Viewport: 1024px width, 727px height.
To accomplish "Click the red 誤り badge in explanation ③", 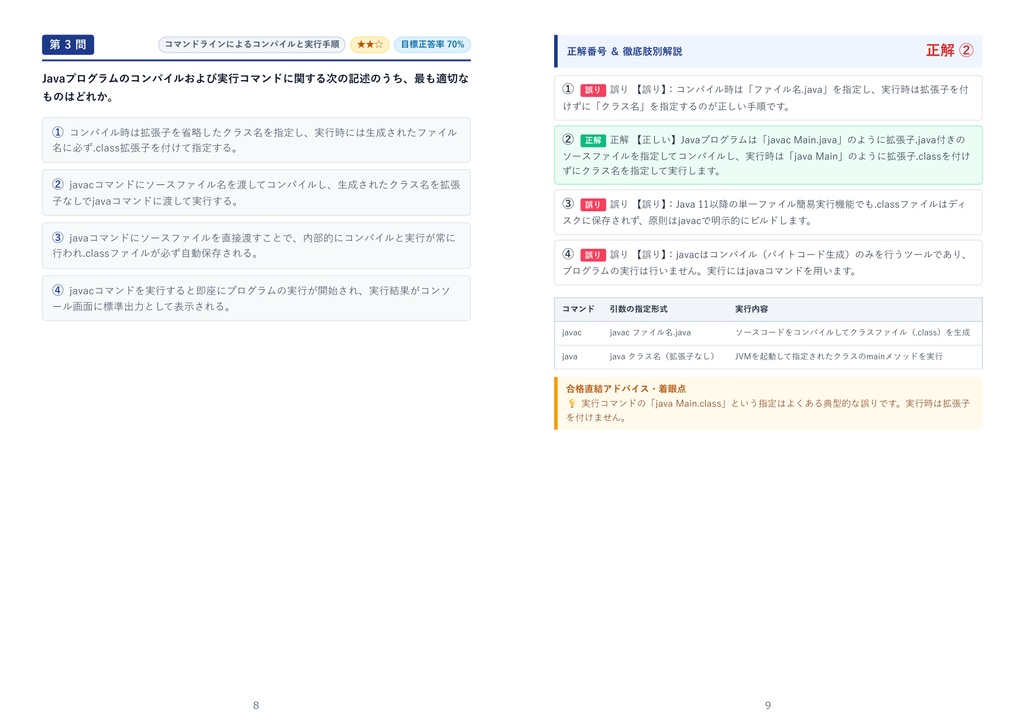I will [x=592, y=204].
